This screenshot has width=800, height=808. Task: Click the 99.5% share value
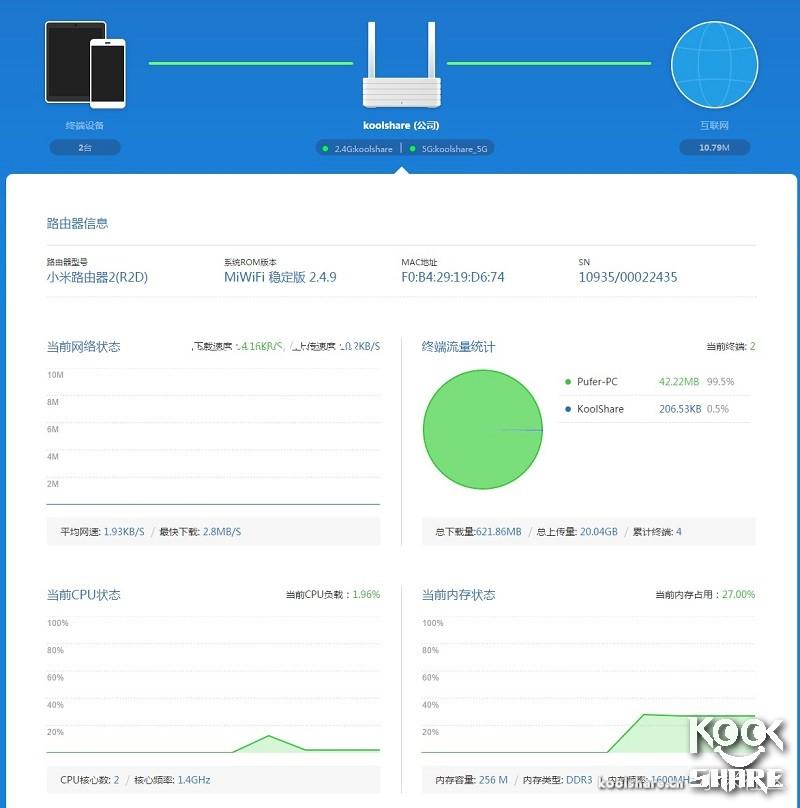pyautogui.click(x=721, y=382)
